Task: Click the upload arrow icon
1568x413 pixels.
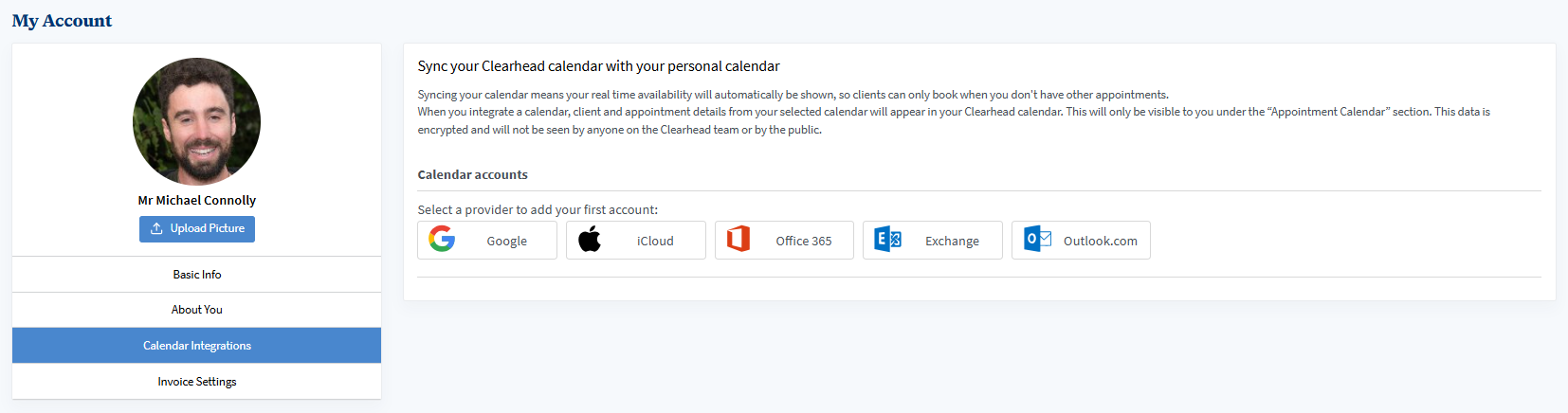Action: (156, 228)
